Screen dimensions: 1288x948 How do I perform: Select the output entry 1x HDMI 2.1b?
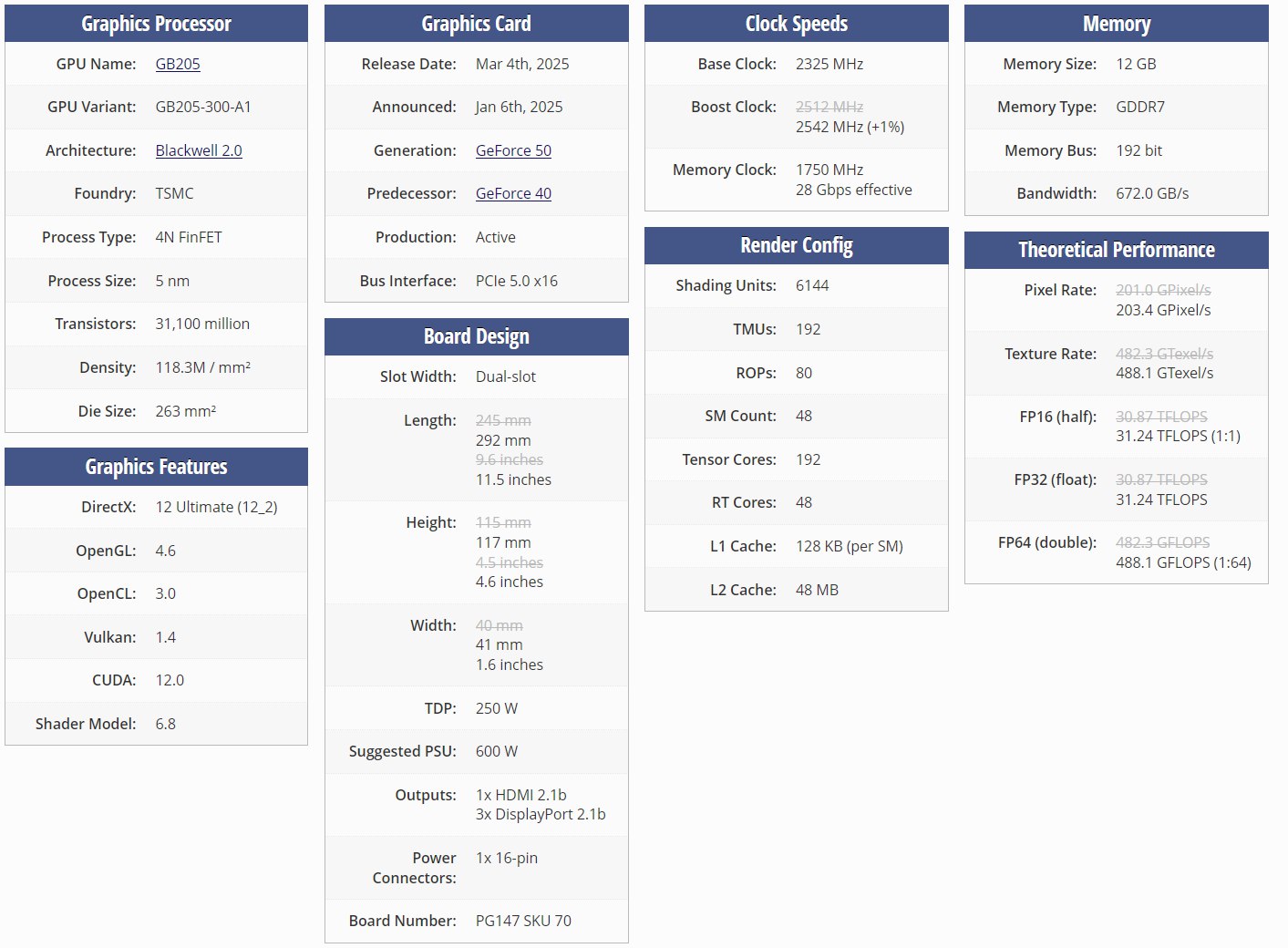[x=521, y=795]
